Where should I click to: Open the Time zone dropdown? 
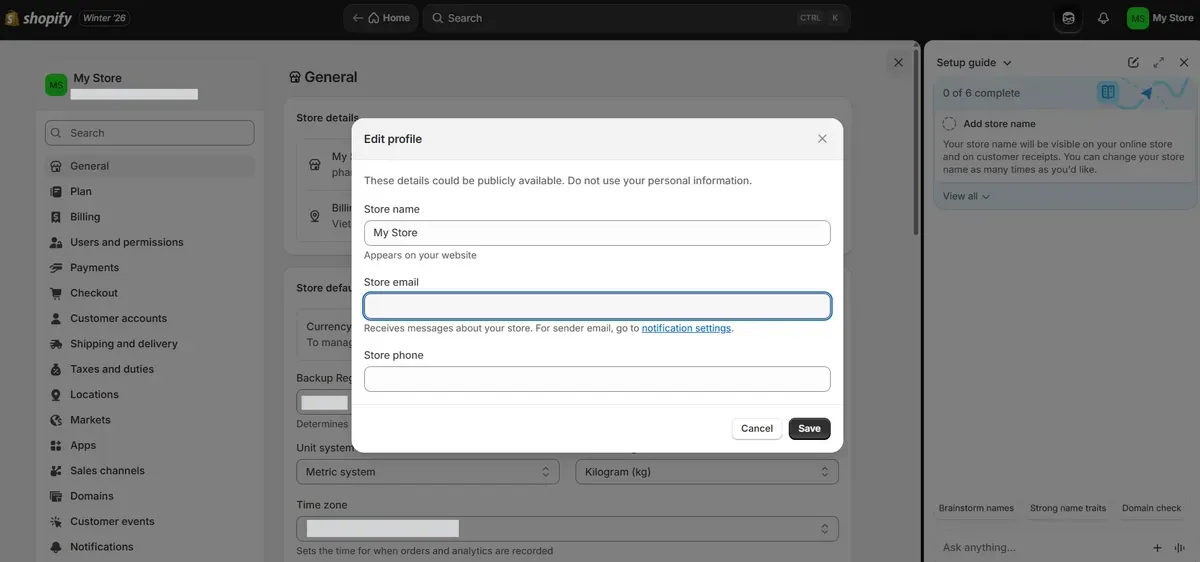click(567, 529)
